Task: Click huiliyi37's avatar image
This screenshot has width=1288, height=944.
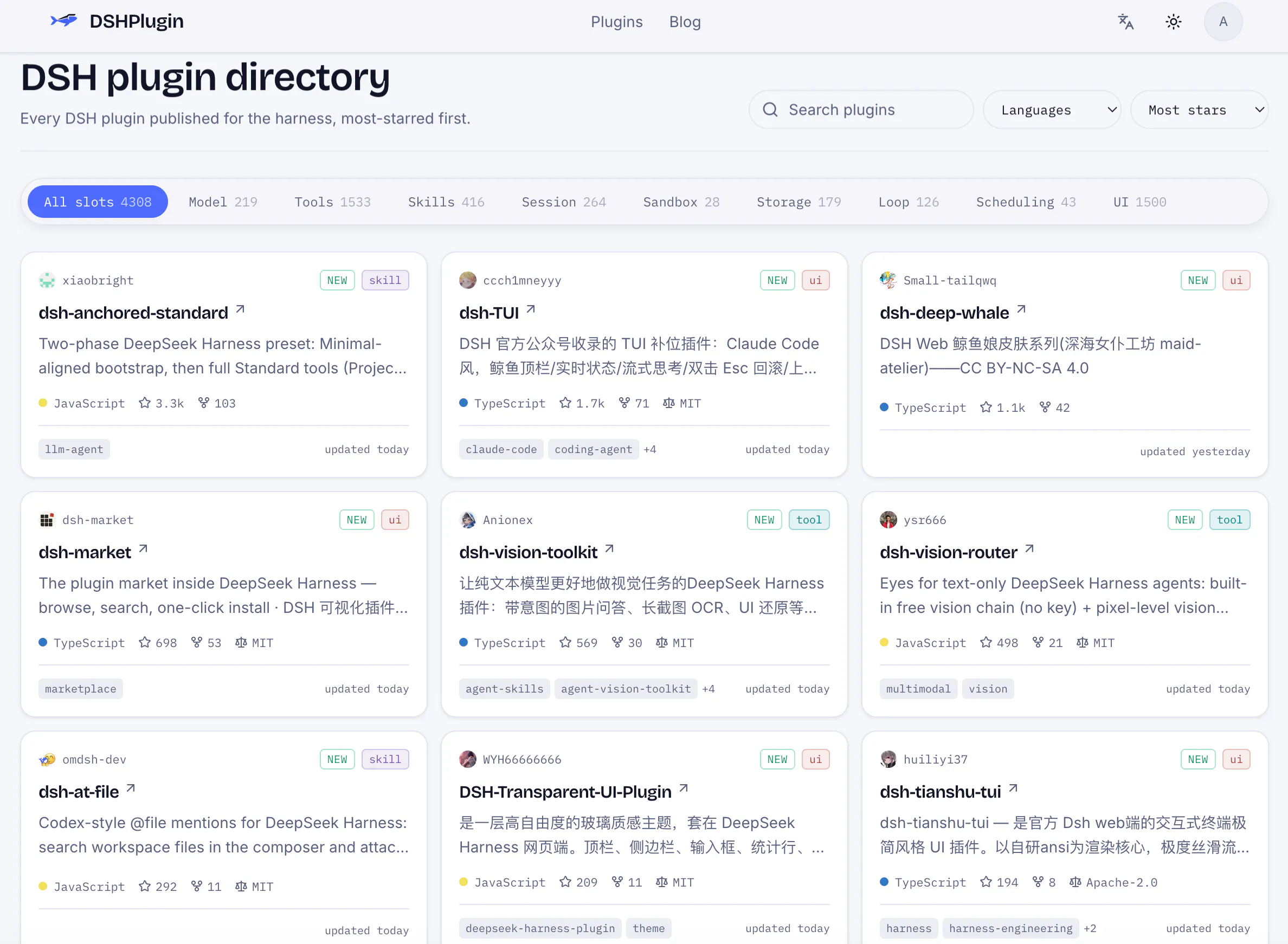Action: (x=888, y=759)
